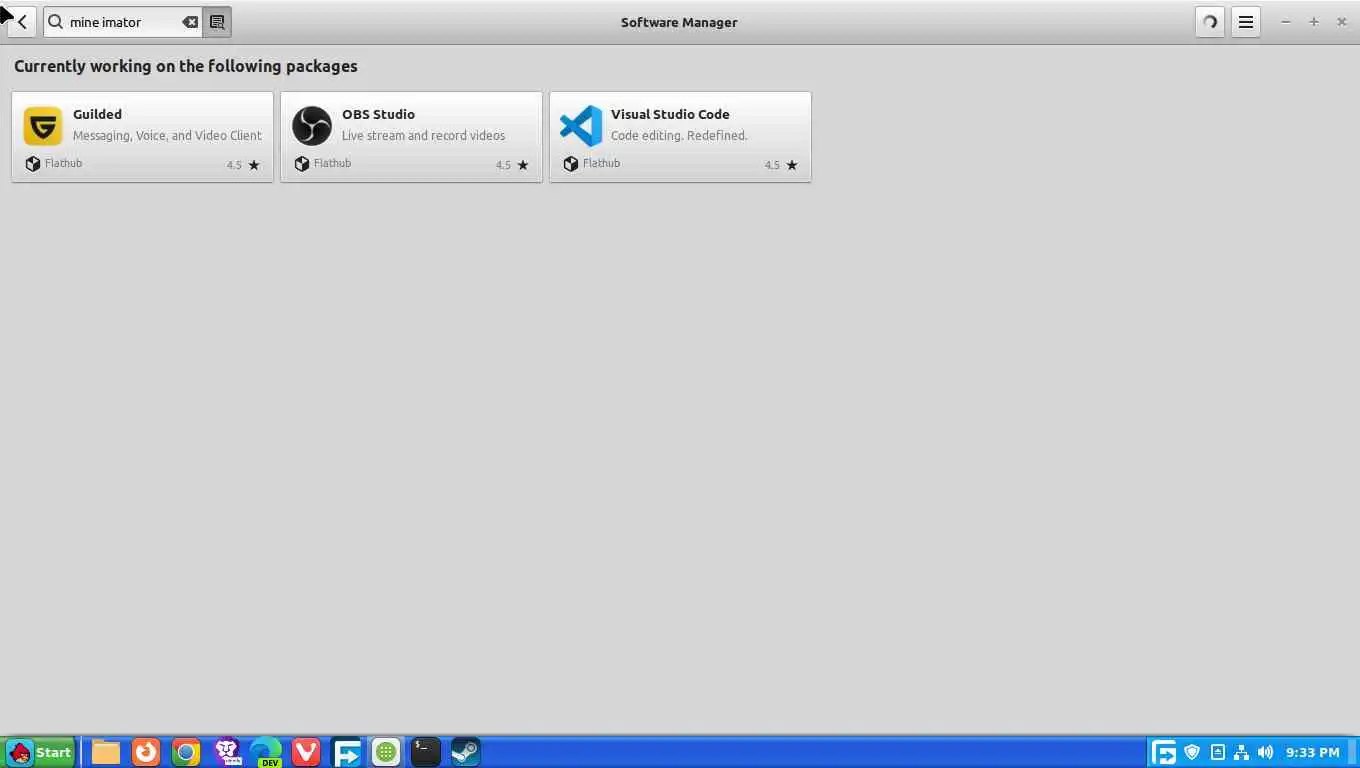The height and width of the screenshot is (768, 1360).
Task: Open the network connections tray icon
Action: 1241,752
